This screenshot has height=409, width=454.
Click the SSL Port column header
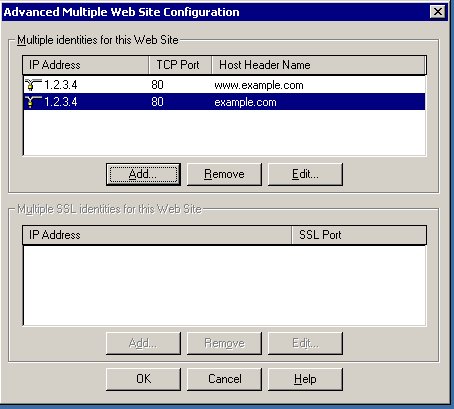[x=359, y=235]
